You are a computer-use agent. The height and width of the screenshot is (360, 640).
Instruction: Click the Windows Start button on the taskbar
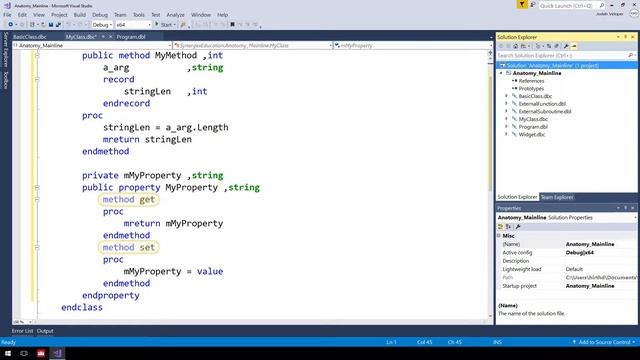(8, 353)
